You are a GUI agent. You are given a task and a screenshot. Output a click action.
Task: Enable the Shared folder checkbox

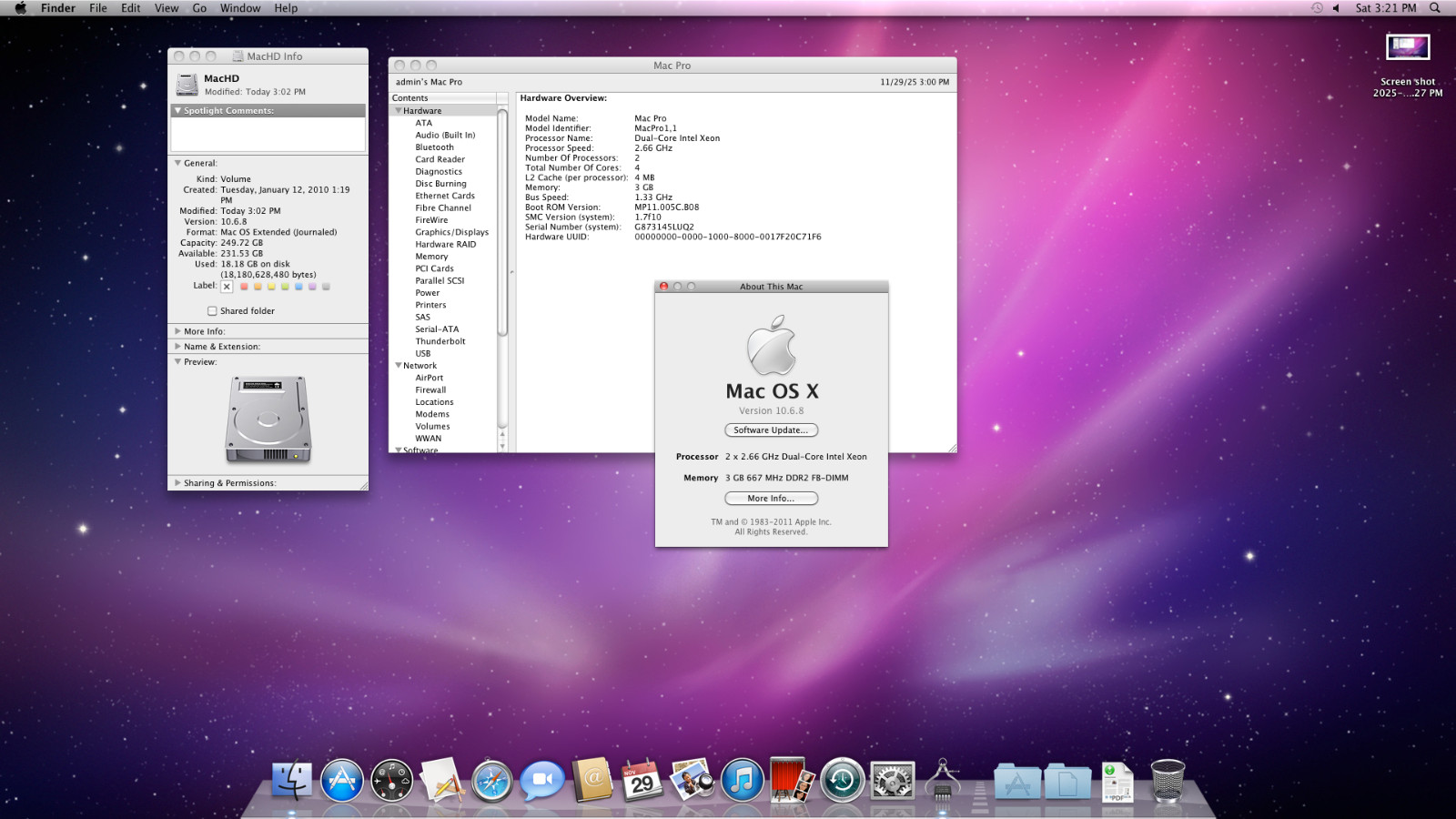point(212,311)
